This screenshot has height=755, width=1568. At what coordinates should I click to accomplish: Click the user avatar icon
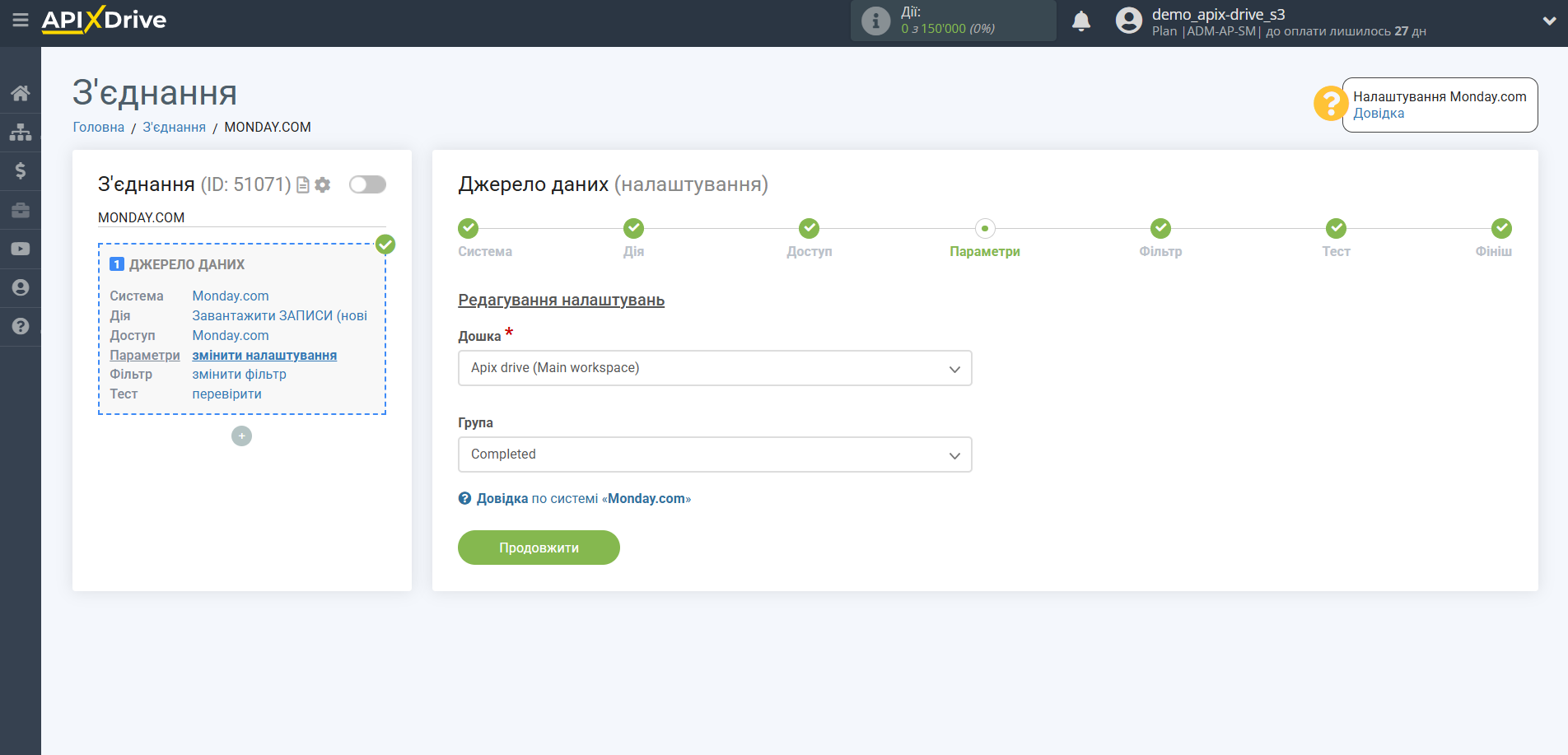click(1129, 21)
